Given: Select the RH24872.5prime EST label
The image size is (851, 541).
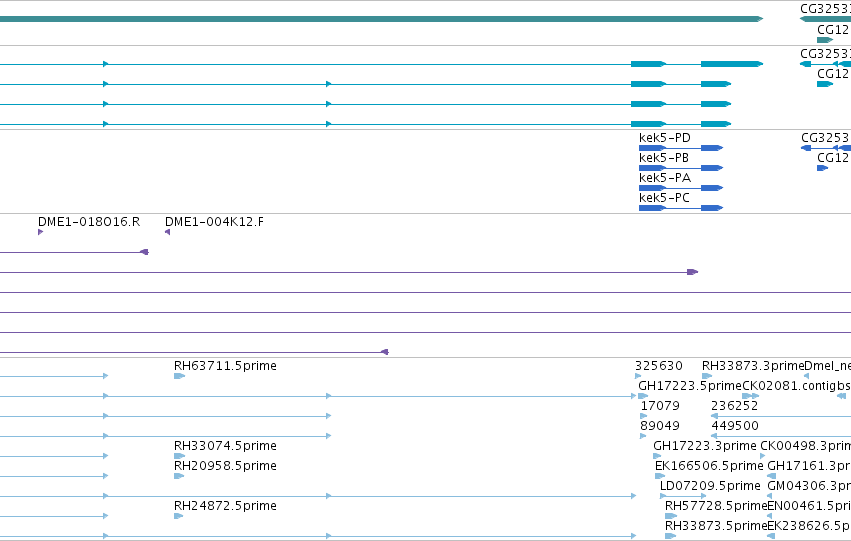Looking at the screenshot, I should (x=225, y=506).
